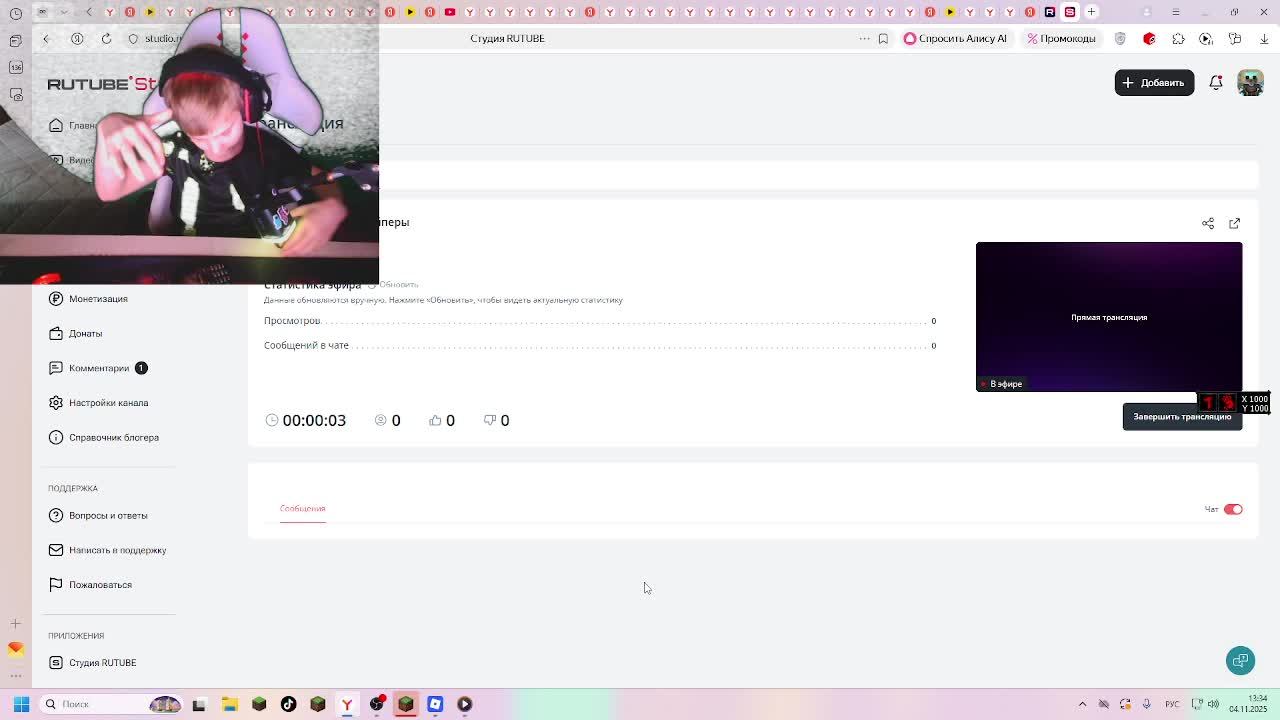
Task: Open OBS Studio from the taskbar
Action: [376, 704]
